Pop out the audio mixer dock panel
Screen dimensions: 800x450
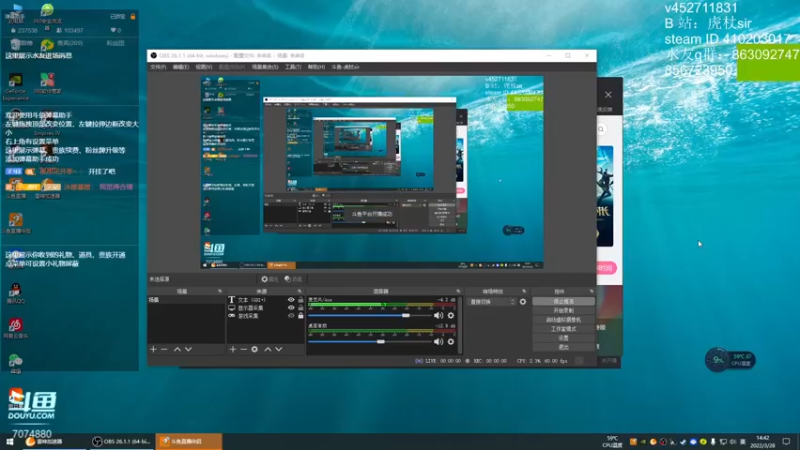coord(458,291)
